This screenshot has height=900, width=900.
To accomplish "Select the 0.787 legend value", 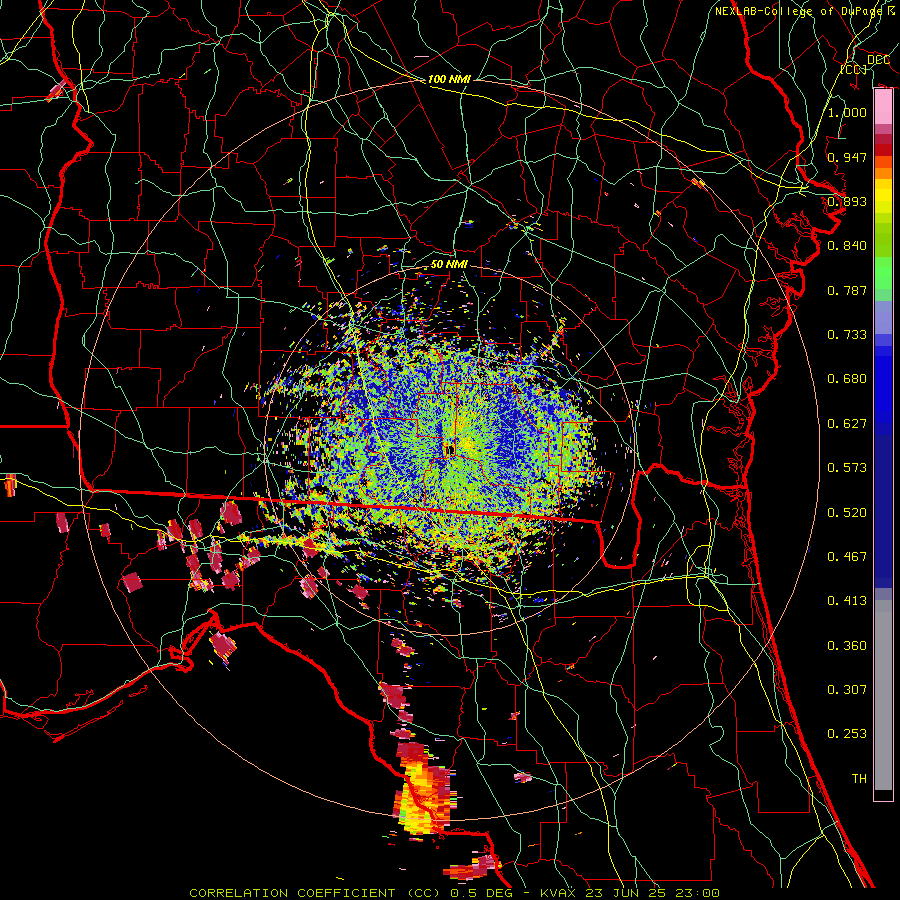I will pyautogui.click(x=847, y=290).
